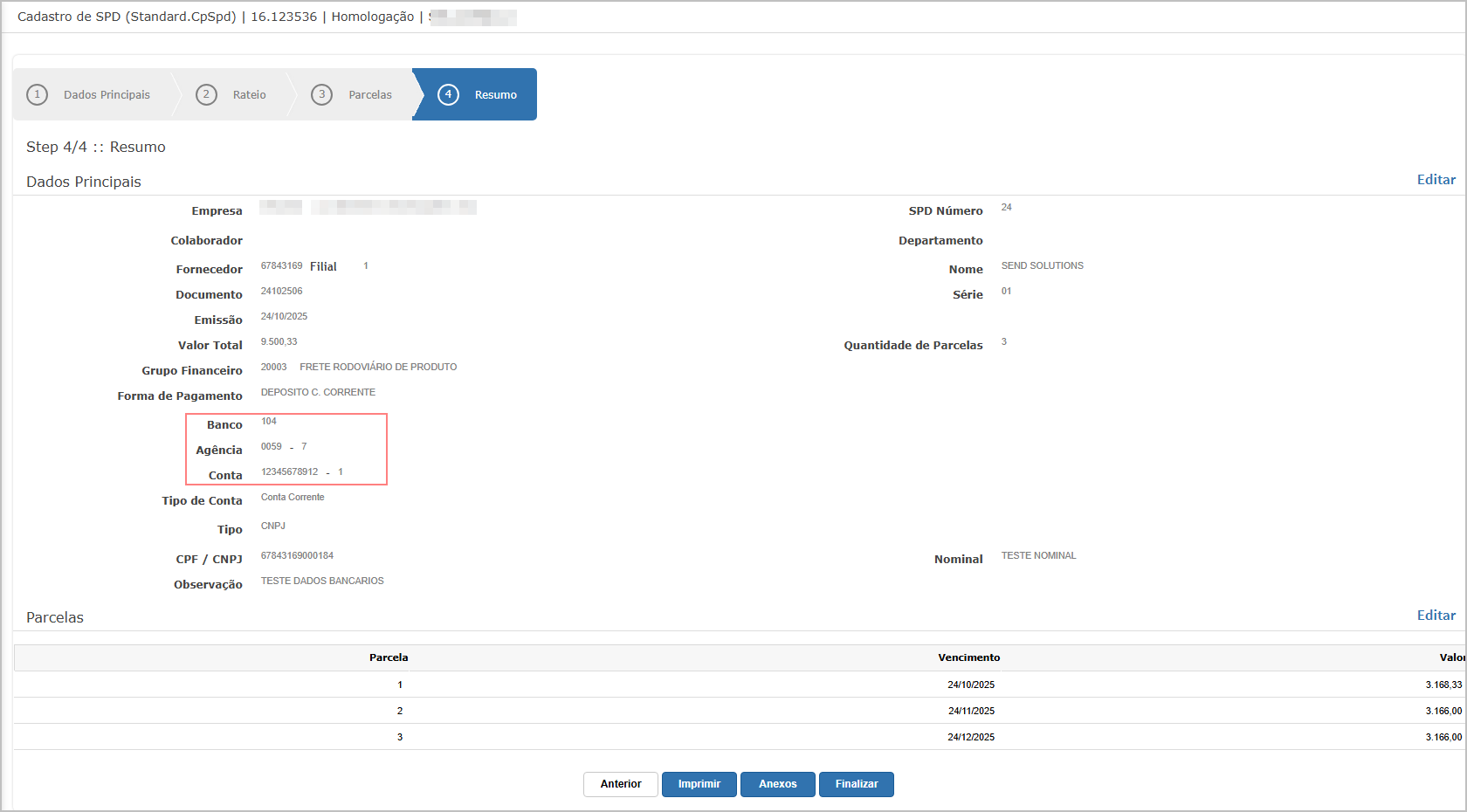1467x812 pixels.
Task: Select installment row due 24/11/2025
Action: (970, 711)
